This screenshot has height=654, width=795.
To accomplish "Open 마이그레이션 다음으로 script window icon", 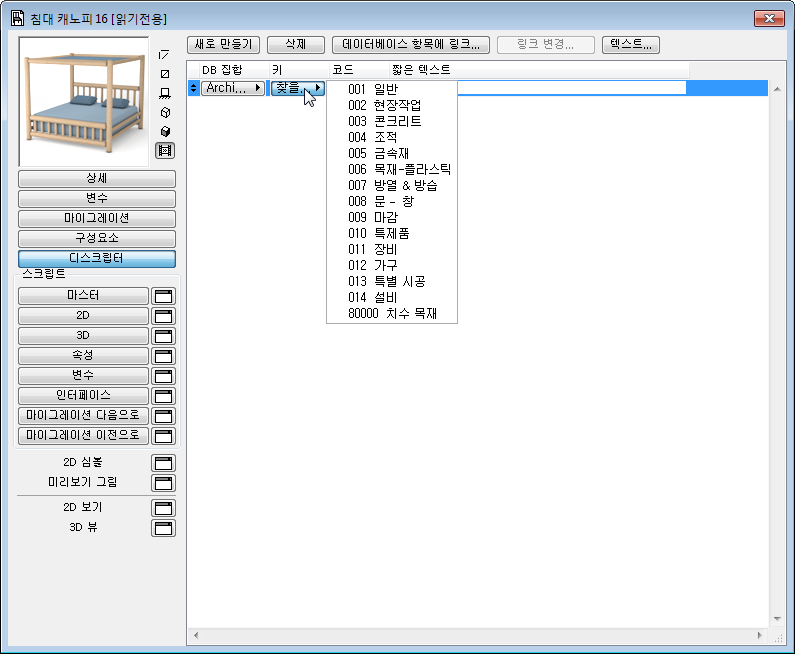I will coord(163,416).
